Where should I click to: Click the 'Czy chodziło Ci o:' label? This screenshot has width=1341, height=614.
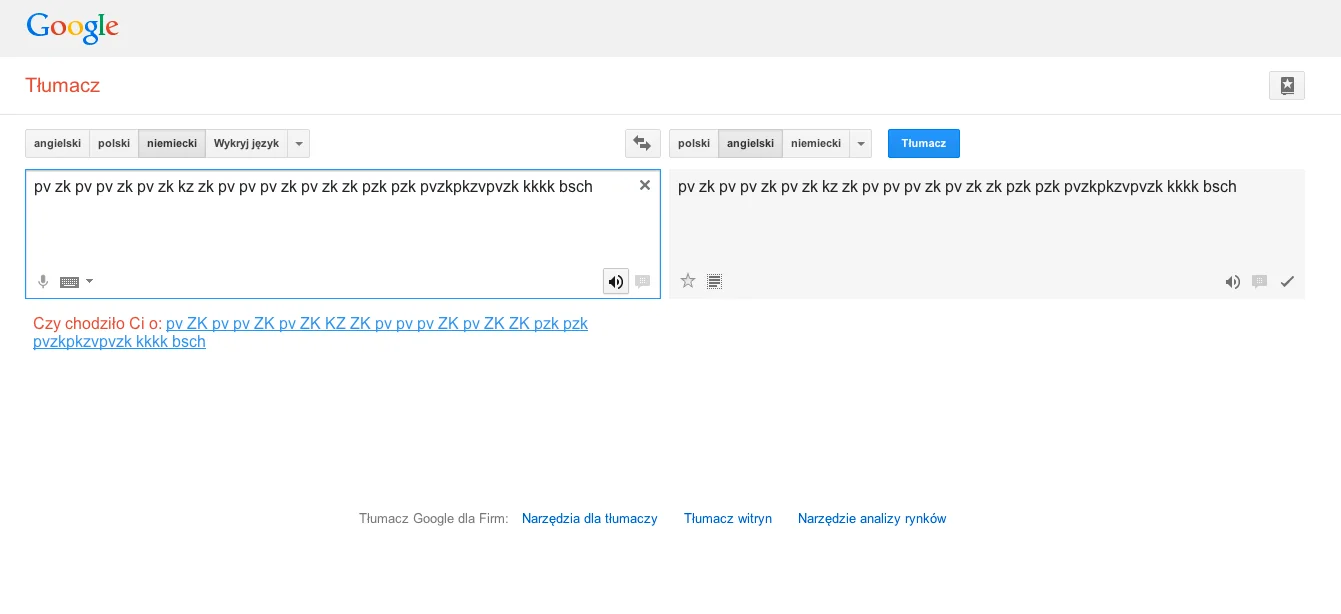click(97, 323)
